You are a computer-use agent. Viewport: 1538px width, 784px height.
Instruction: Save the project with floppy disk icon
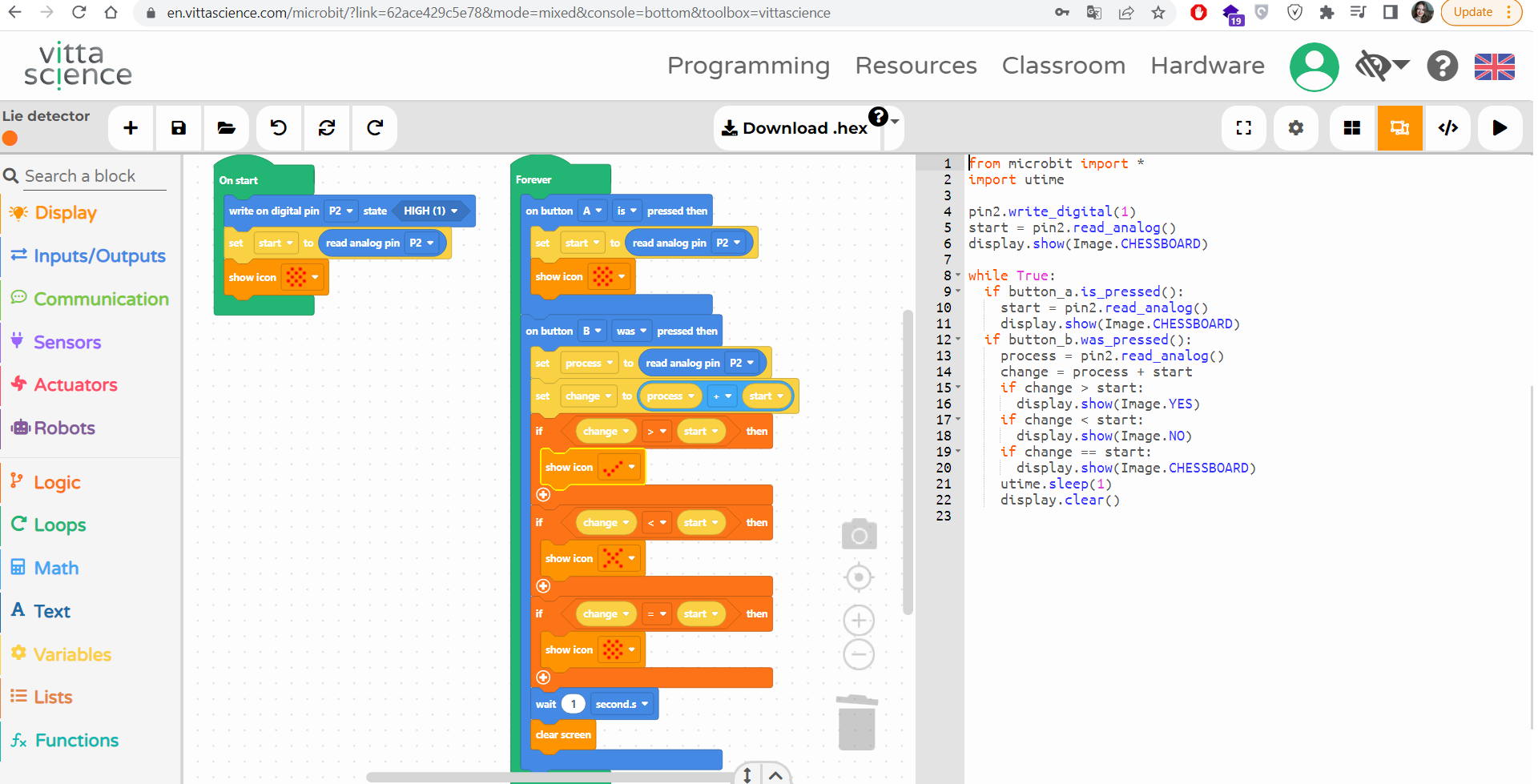[x=179, y=128]
